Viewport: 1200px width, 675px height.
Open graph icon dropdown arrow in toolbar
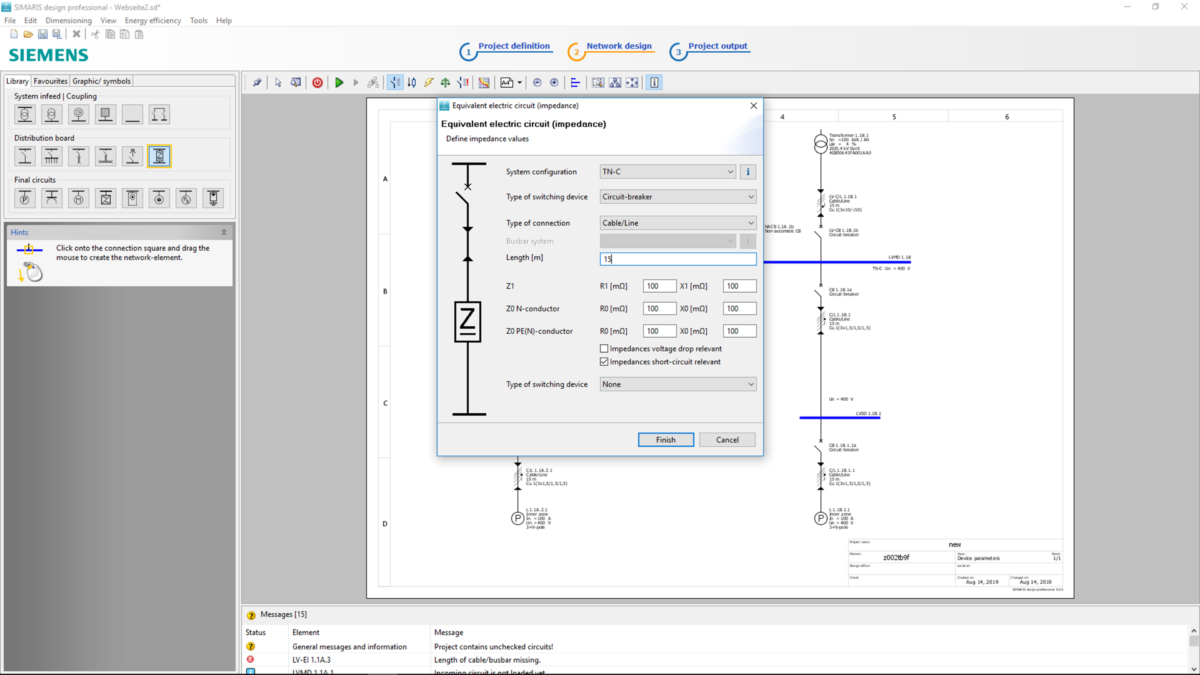point(520,83)
